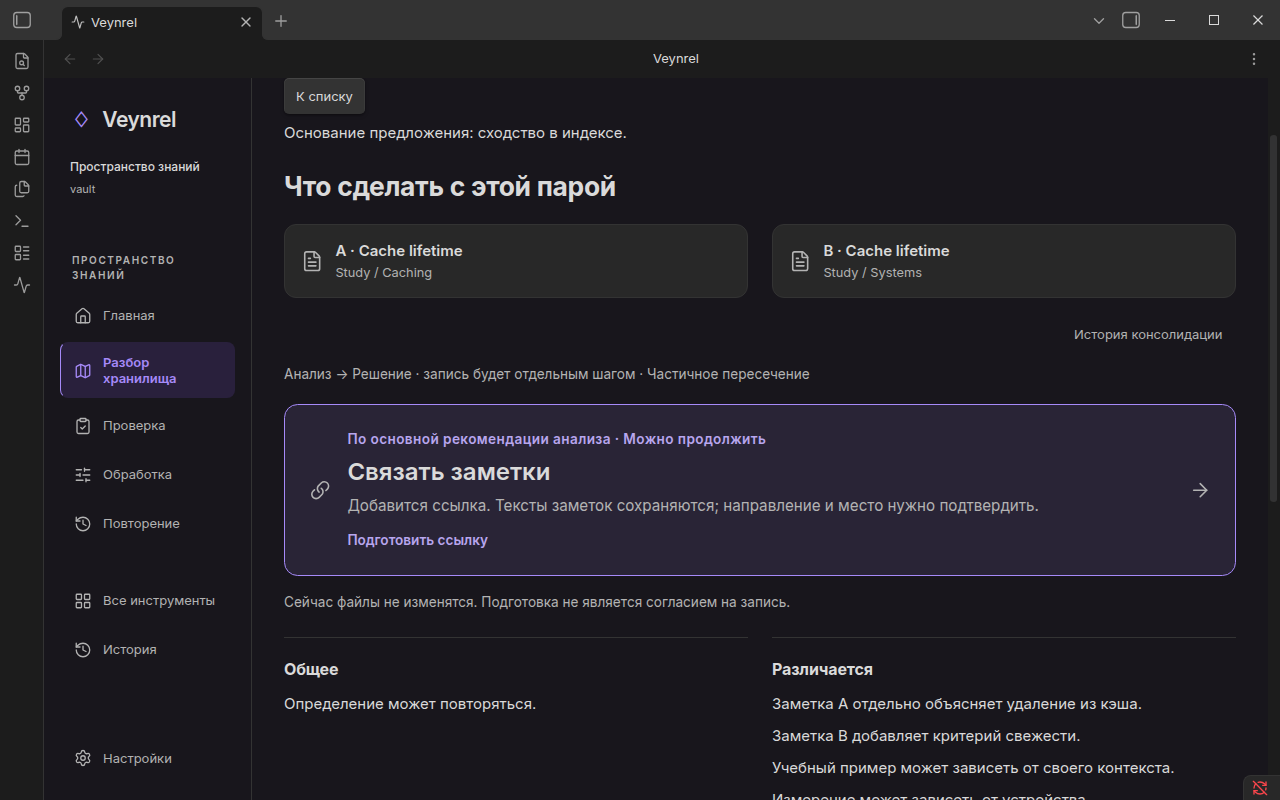Open quick switcher file-search icon
1280x800 pixels.
pos(22,61)
